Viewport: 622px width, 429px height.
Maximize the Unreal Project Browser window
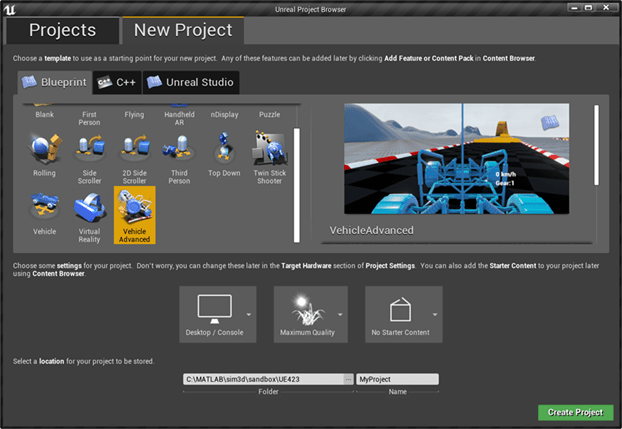[588, 8]
